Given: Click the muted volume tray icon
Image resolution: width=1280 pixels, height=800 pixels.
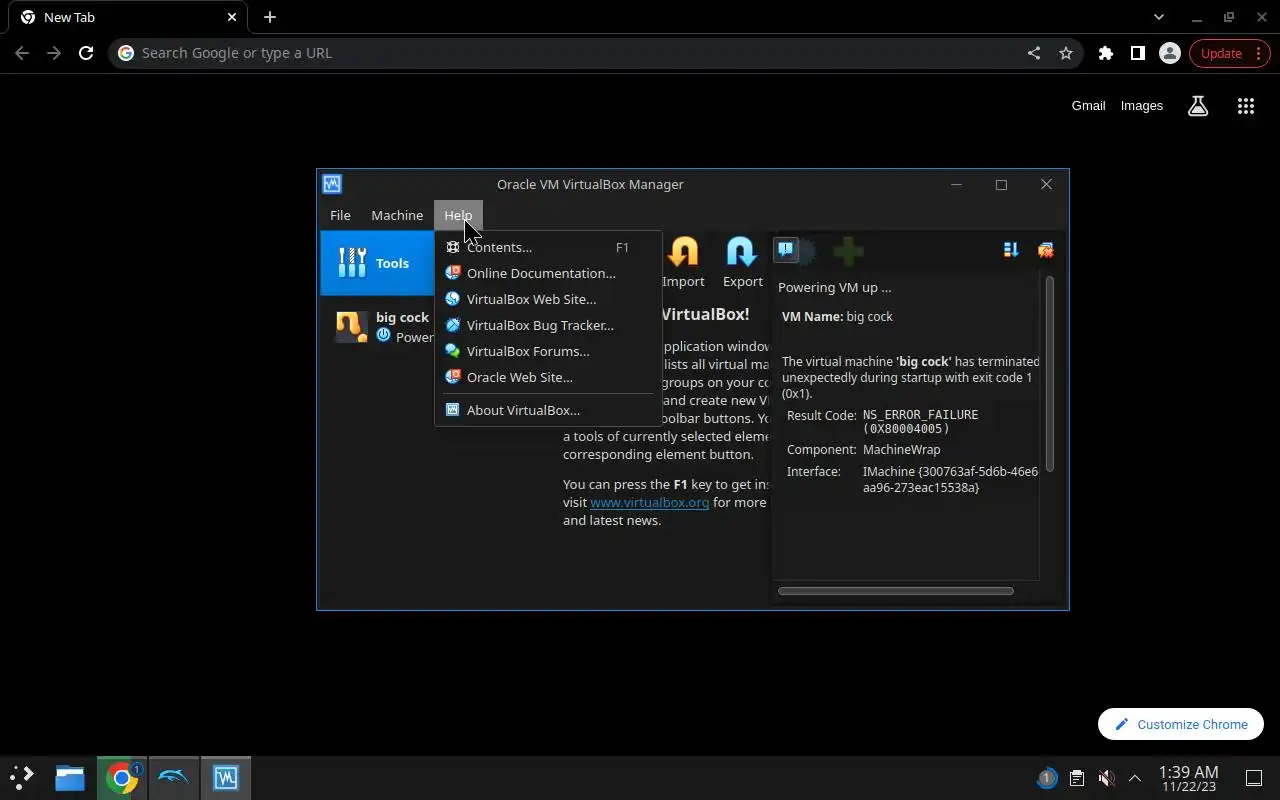Looking at the screenshot, I should click(x=1106, y=778).
